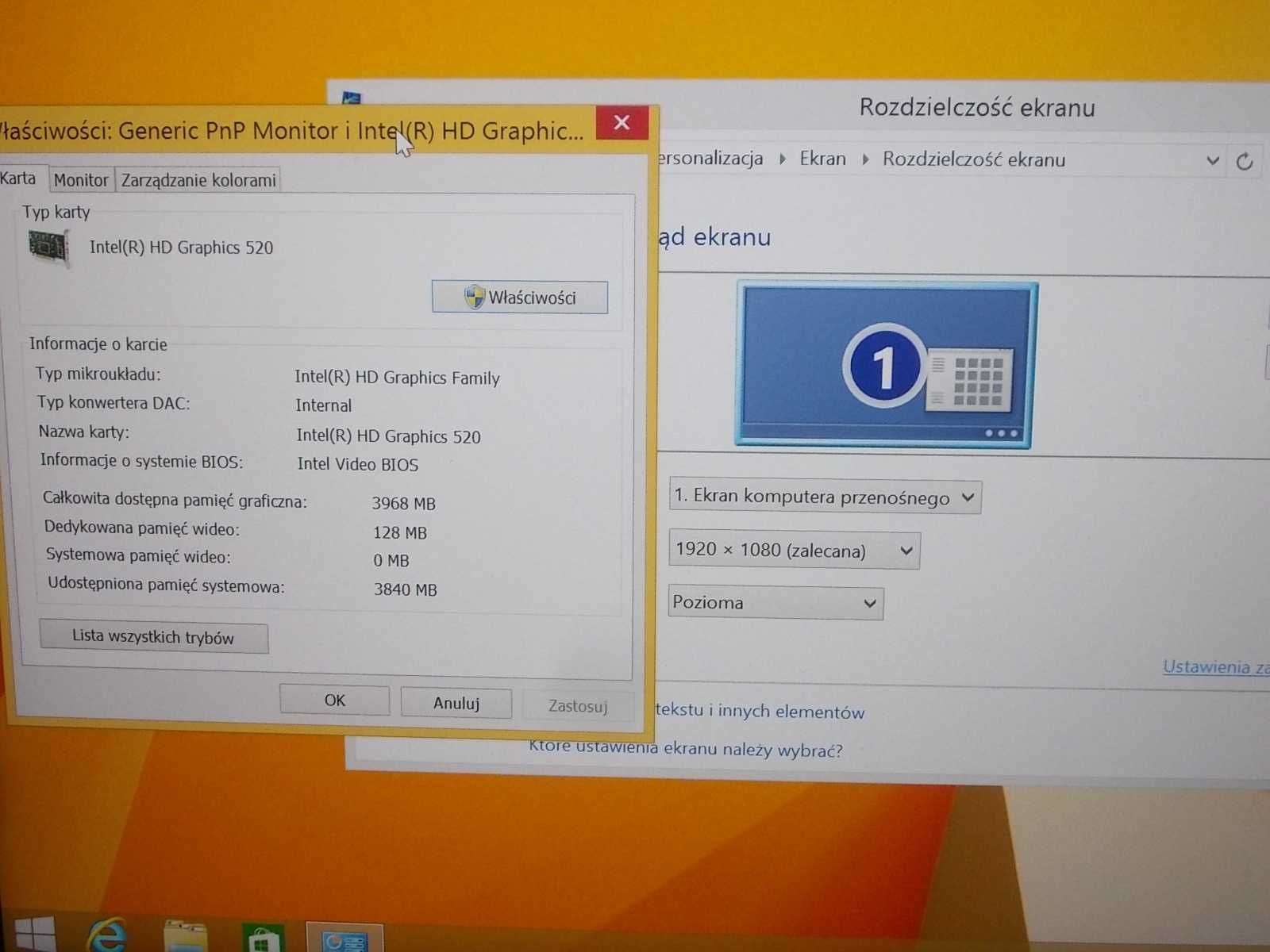Open the Ustawienia za... link
Image resolution: width=1270 pixels, height=952 pixels.
[x=1216, y=667]
